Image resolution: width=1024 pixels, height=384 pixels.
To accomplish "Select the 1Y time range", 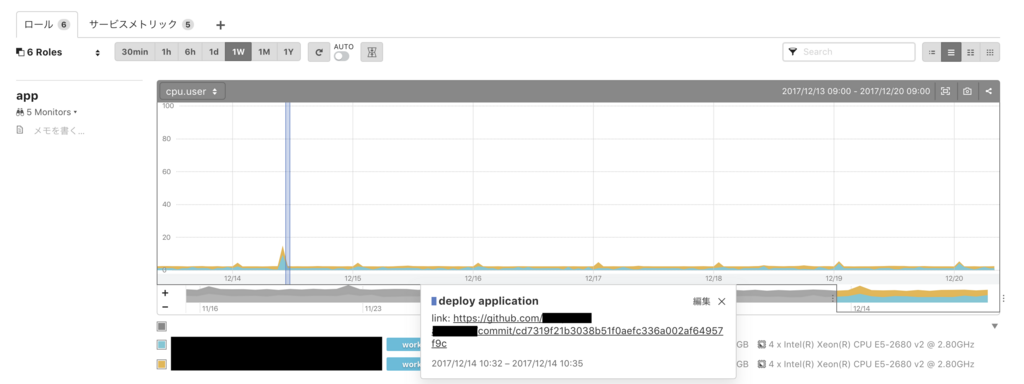I will (289, 52).
